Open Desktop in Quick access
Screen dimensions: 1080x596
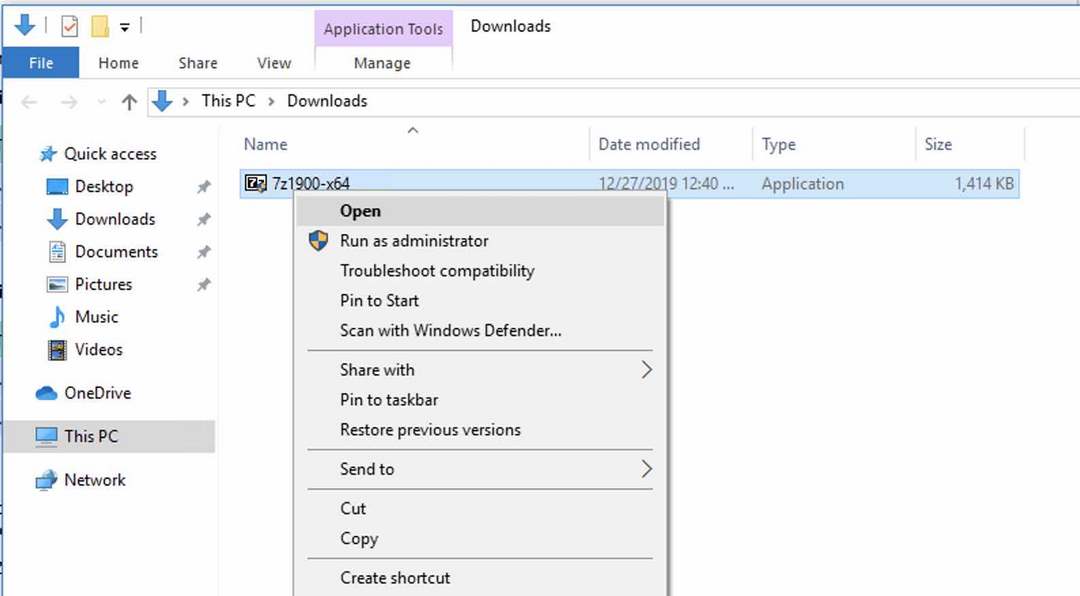coord(104,186)
